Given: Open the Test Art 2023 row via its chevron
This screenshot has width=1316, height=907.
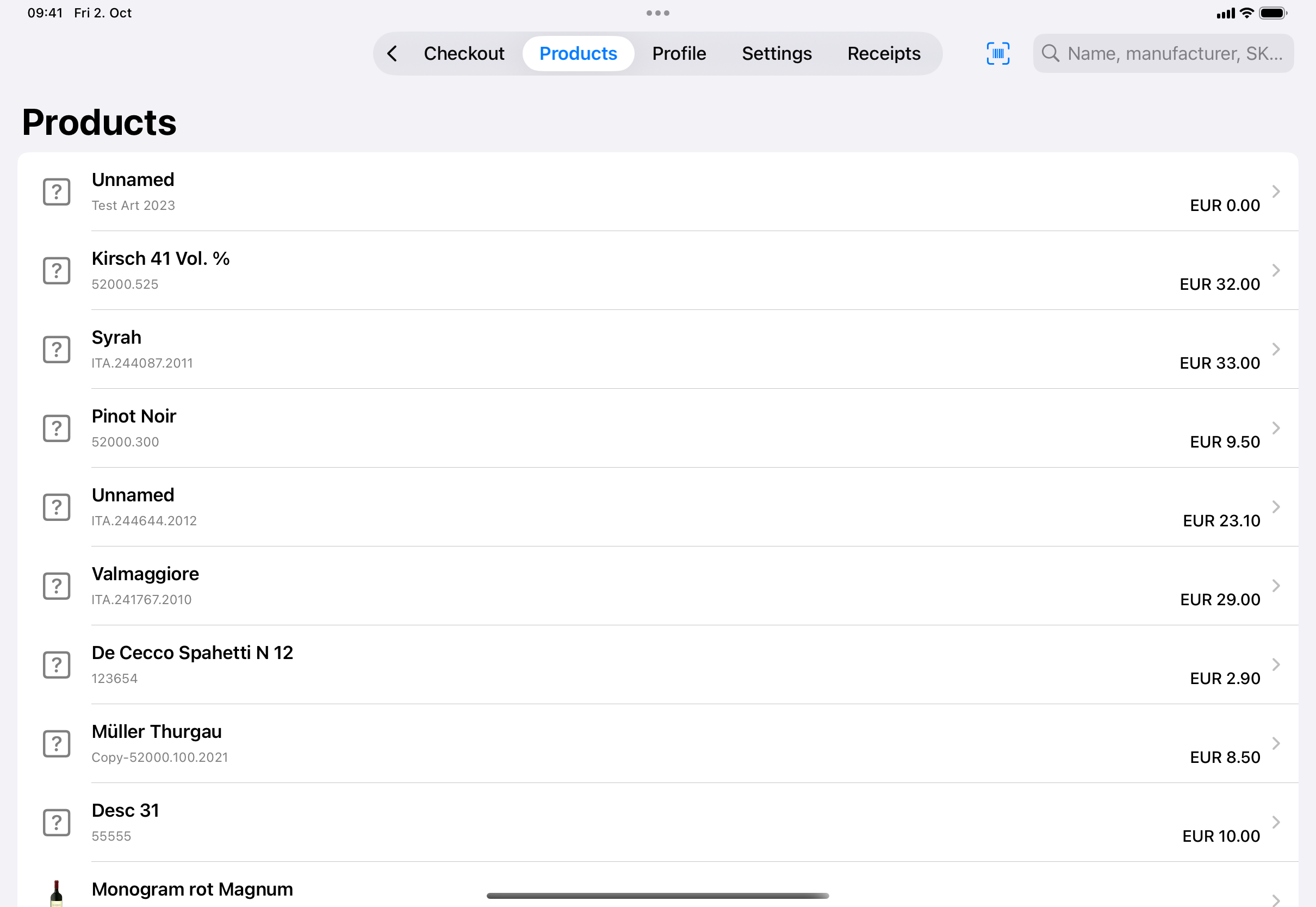Looking at the screenshot, I should tap(1276, 191).
